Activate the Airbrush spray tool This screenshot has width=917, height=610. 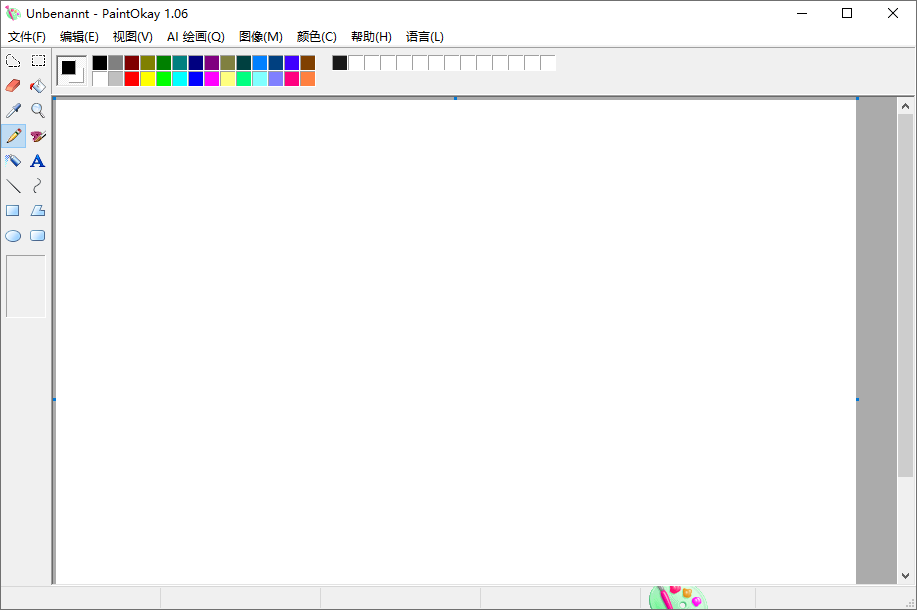(13, 160)
